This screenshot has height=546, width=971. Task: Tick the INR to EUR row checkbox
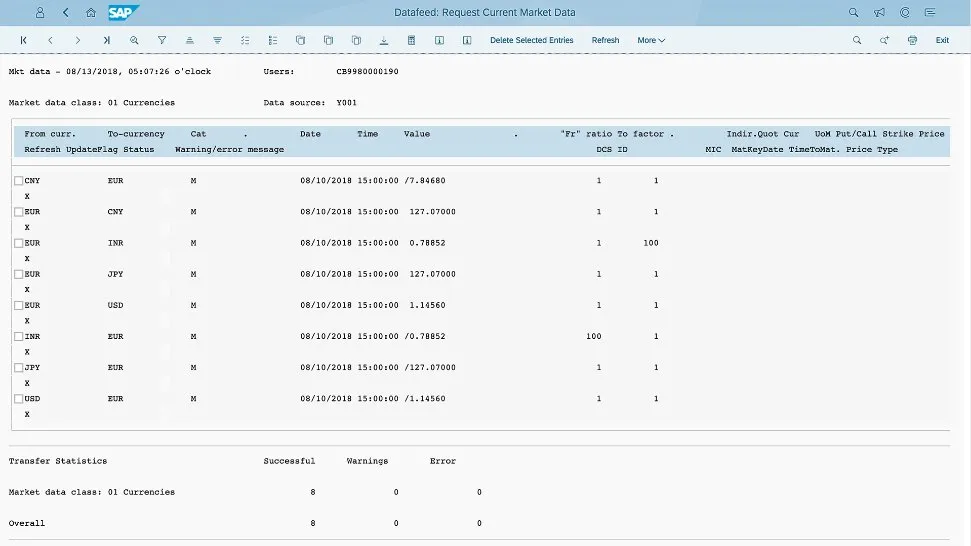tap(18, 336)
